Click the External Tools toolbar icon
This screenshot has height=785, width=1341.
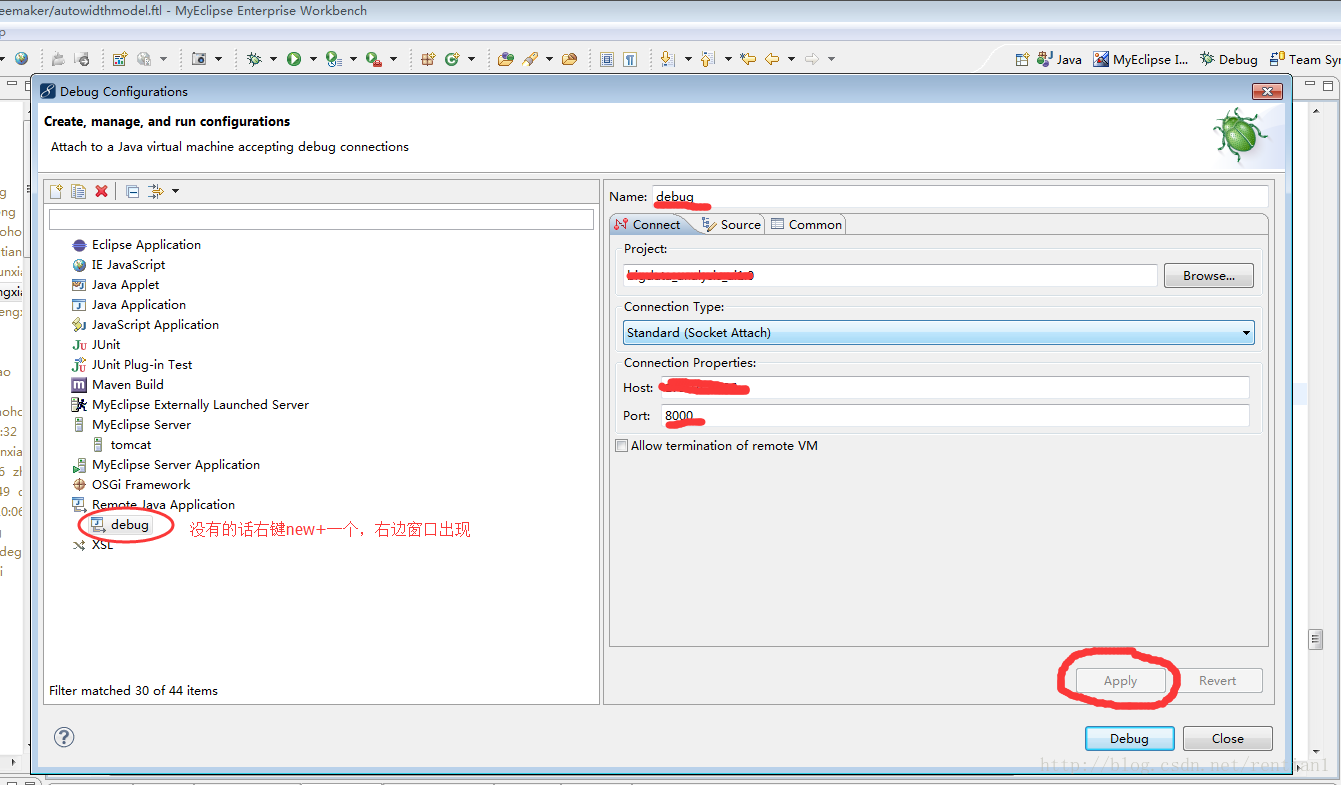click(373, 59)
